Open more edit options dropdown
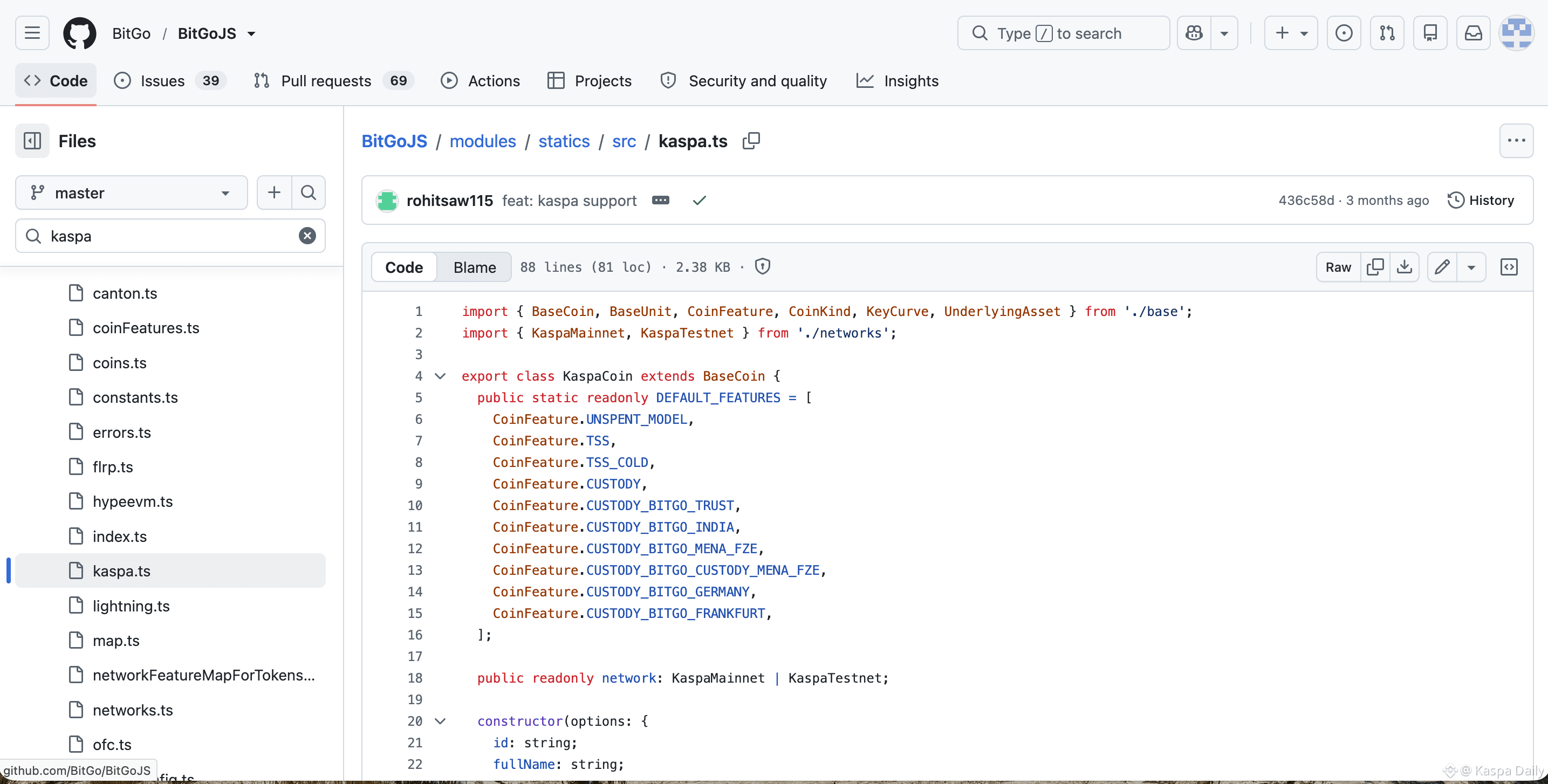The width and height of the screenshot is (1548, 784). pos(1471,267)
